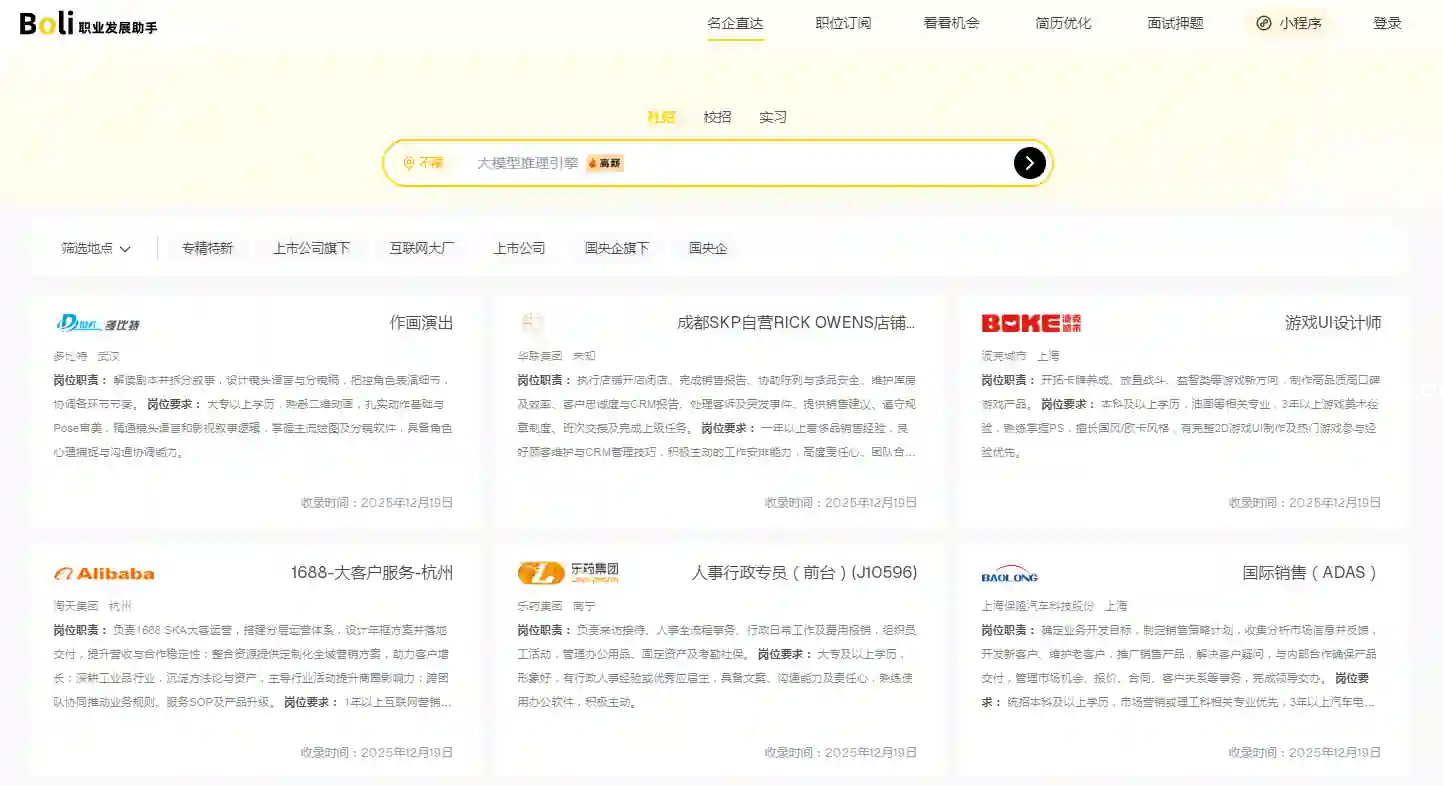This screenshot has height=786, width=1443.
Task: Click the 乐药集团 company logo
Action: 568,573
